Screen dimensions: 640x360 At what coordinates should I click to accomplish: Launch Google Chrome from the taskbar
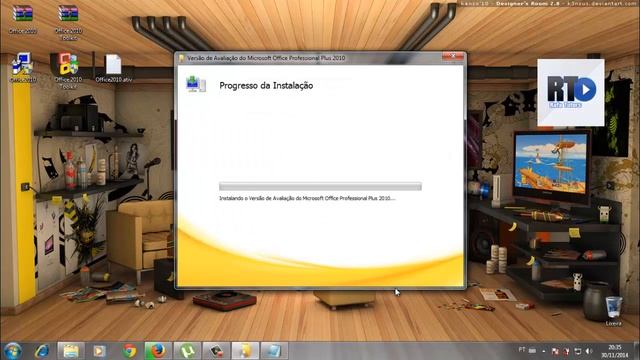tap(129, 351)
